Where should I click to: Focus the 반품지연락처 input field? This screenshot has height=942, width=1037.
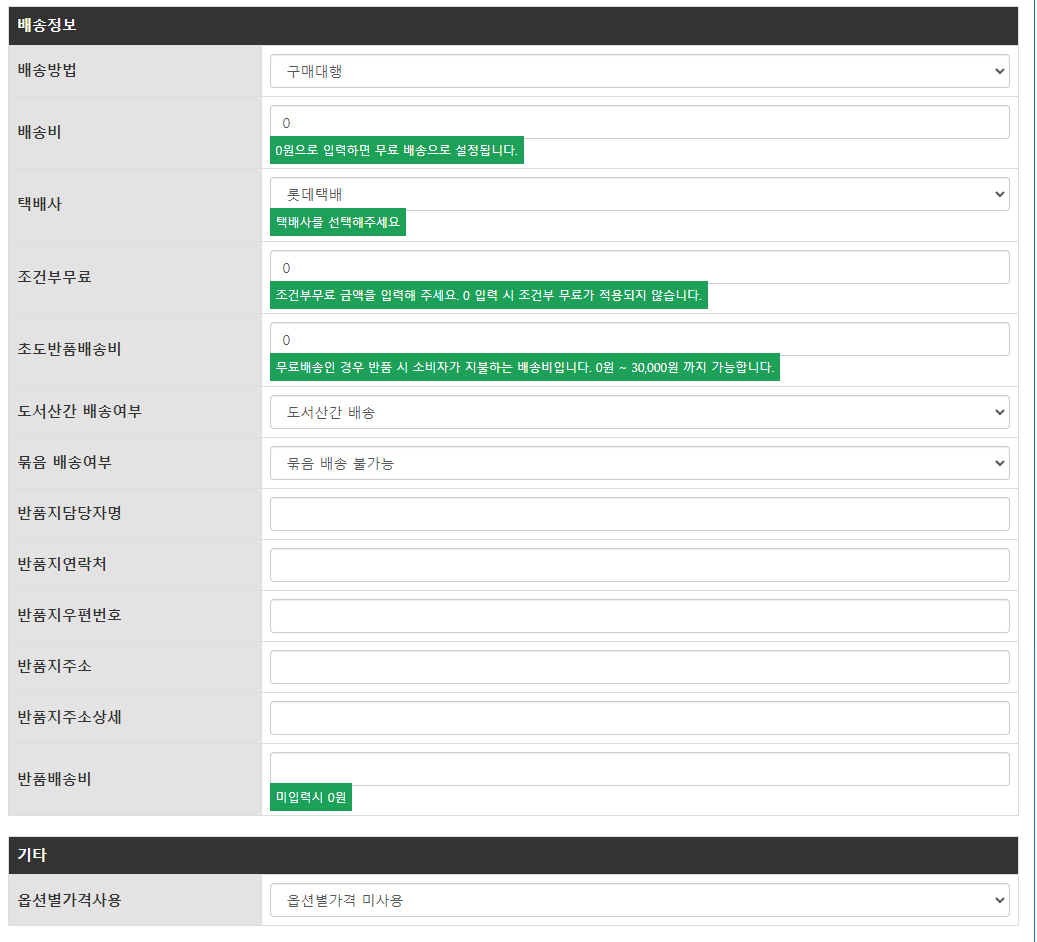(x=639, y=565)
